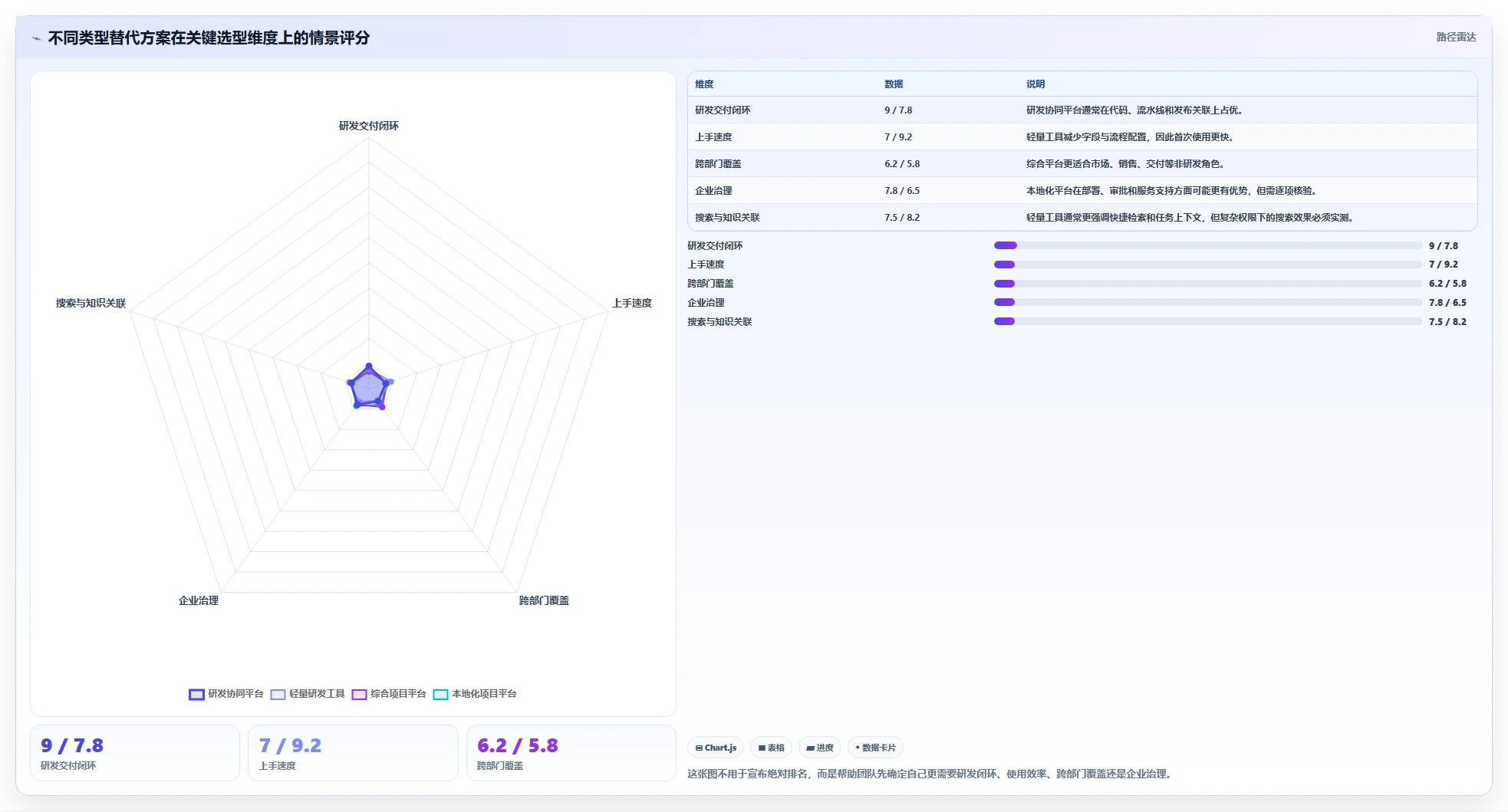The image size is (1508, 812).
Task: Click the 路径雷达 label in header
Action: (x=1456, y=37)
